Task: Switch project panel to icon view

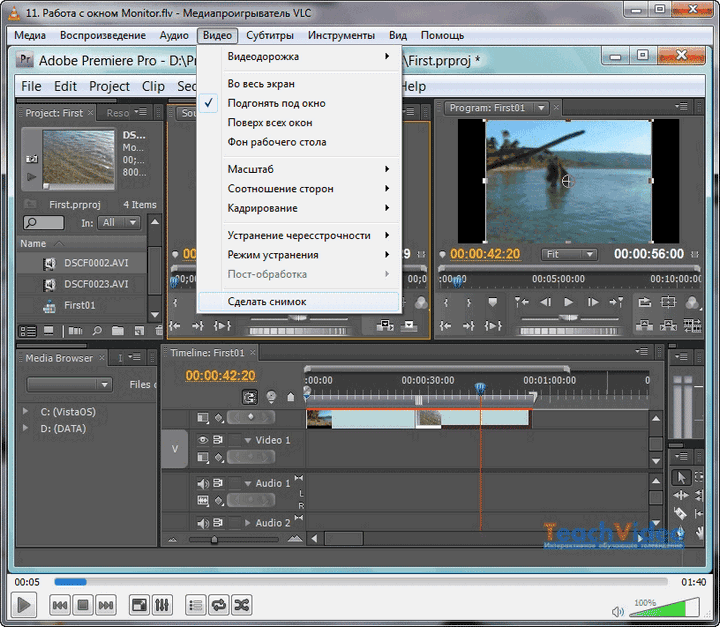Action: click(48, 331)
